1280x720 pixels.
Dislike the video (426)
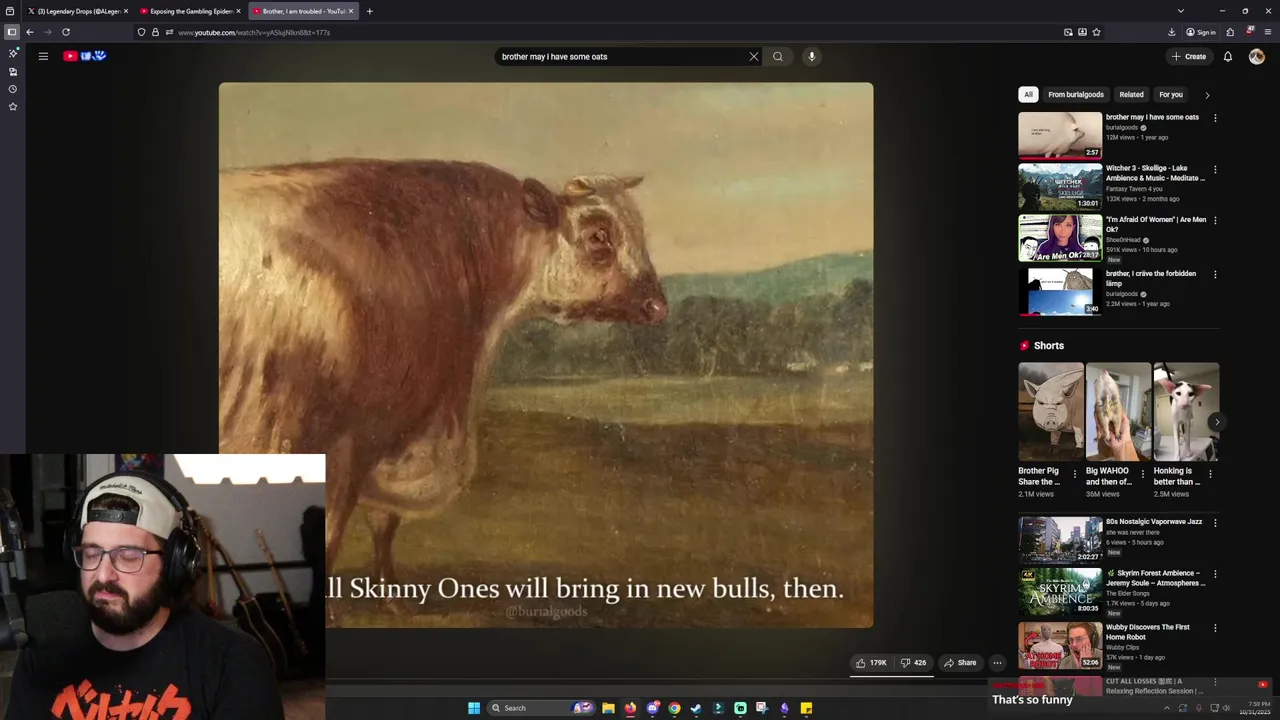point(913,662)
